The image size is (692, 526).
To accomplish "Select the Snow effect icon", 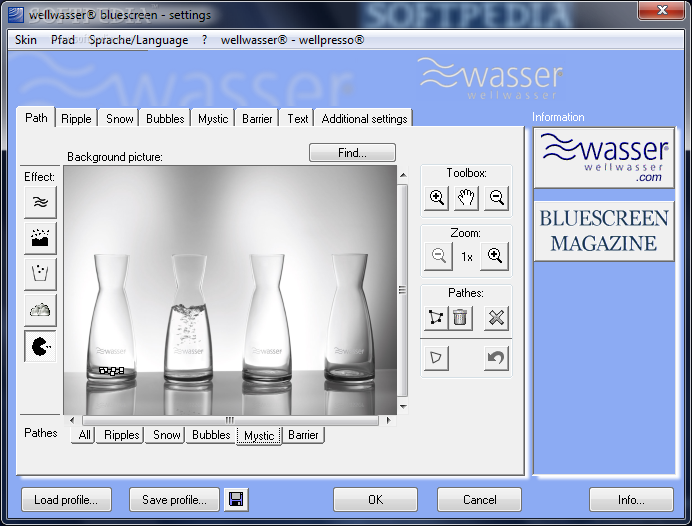I will click(x=40, y=238).
